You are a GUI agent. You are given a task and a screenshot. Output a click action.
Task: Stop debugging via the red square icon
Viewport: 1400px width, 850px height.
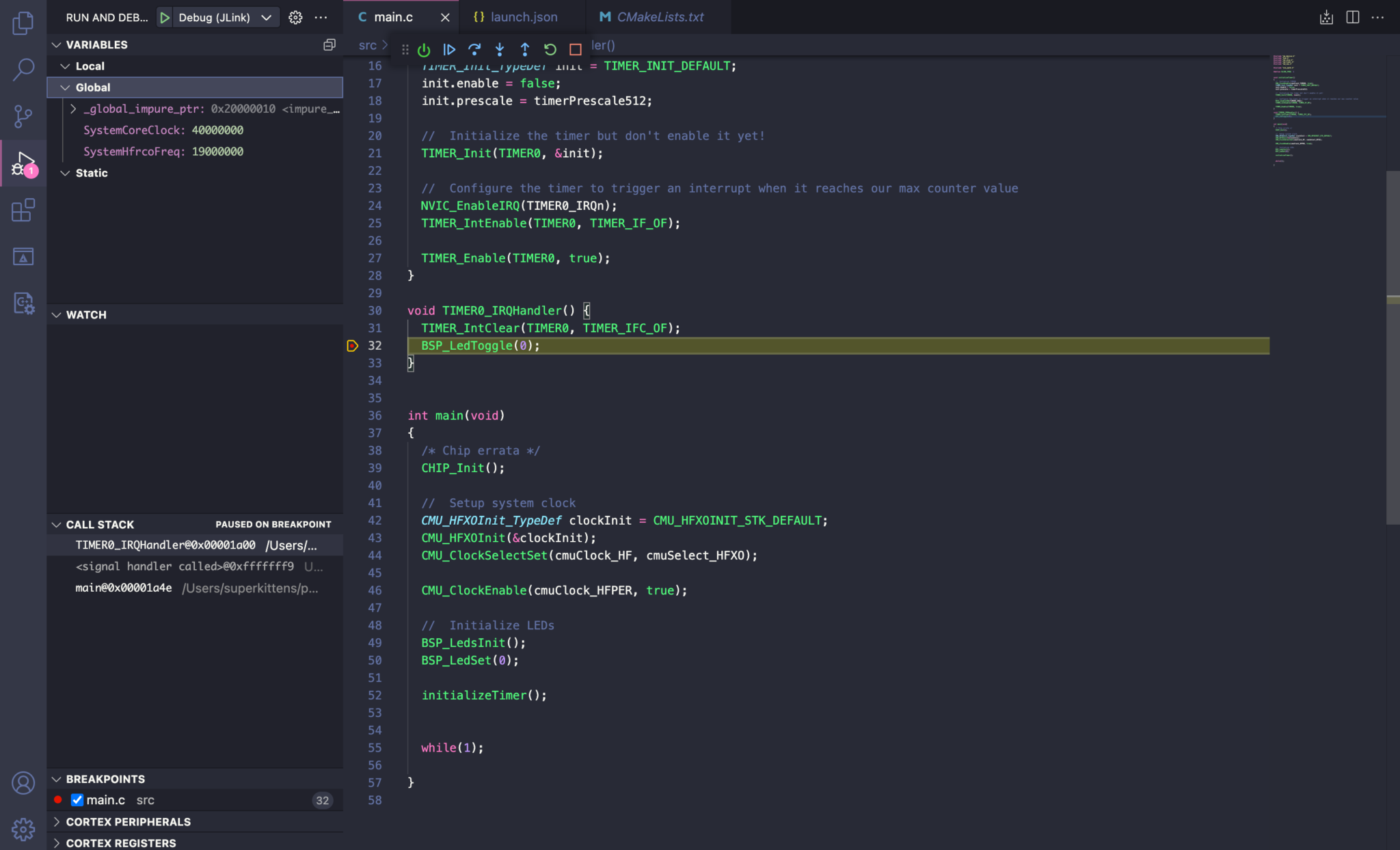point(574,49)
